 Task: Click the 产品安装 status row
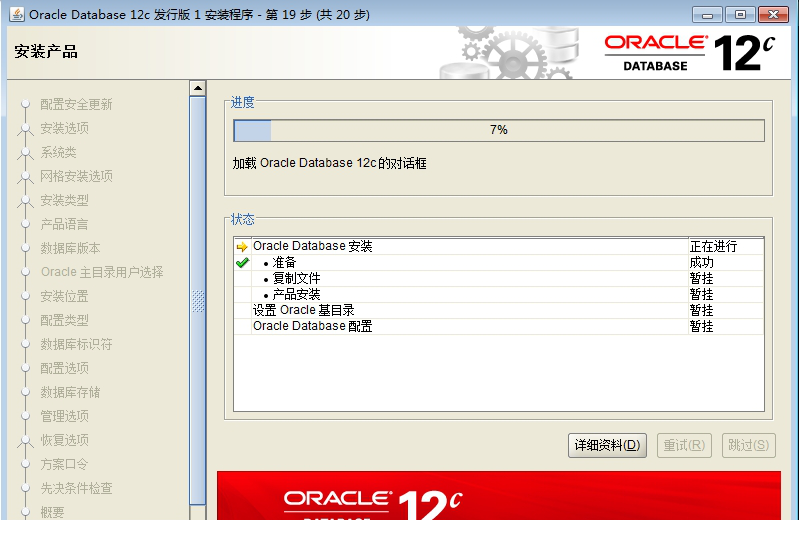coord(498,294)
